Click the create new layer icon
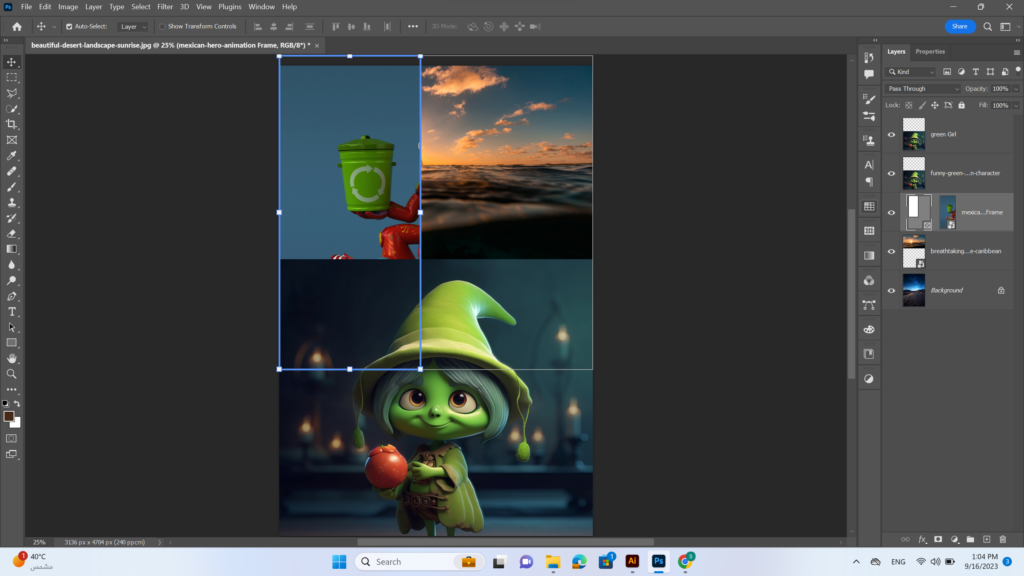Viewport: 1024px width, 576px height. [987, 539]
